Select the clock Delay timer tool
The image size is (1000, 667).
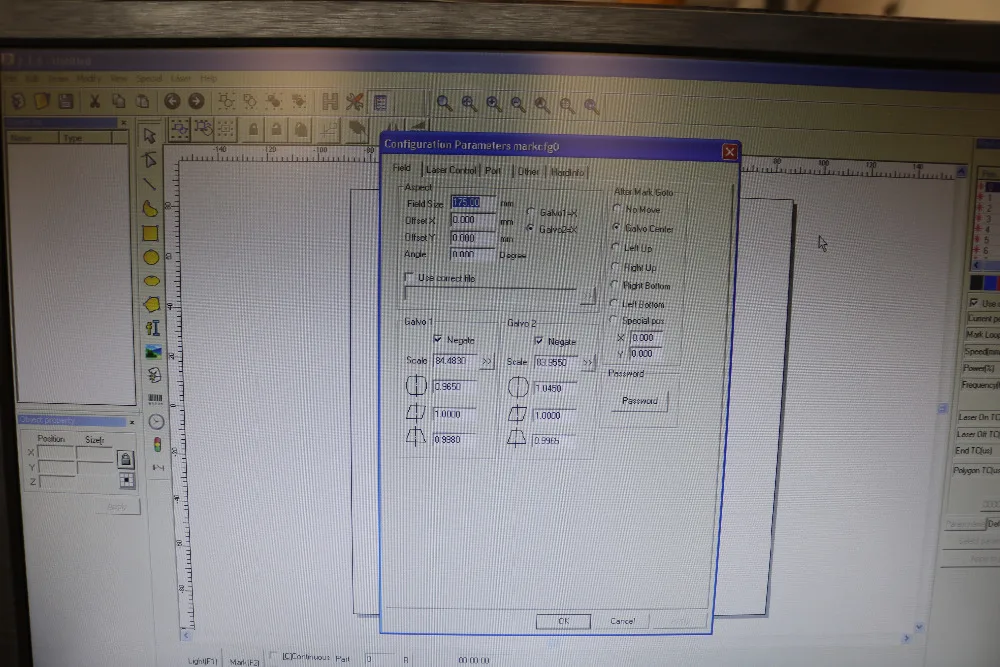click(156, 421)
